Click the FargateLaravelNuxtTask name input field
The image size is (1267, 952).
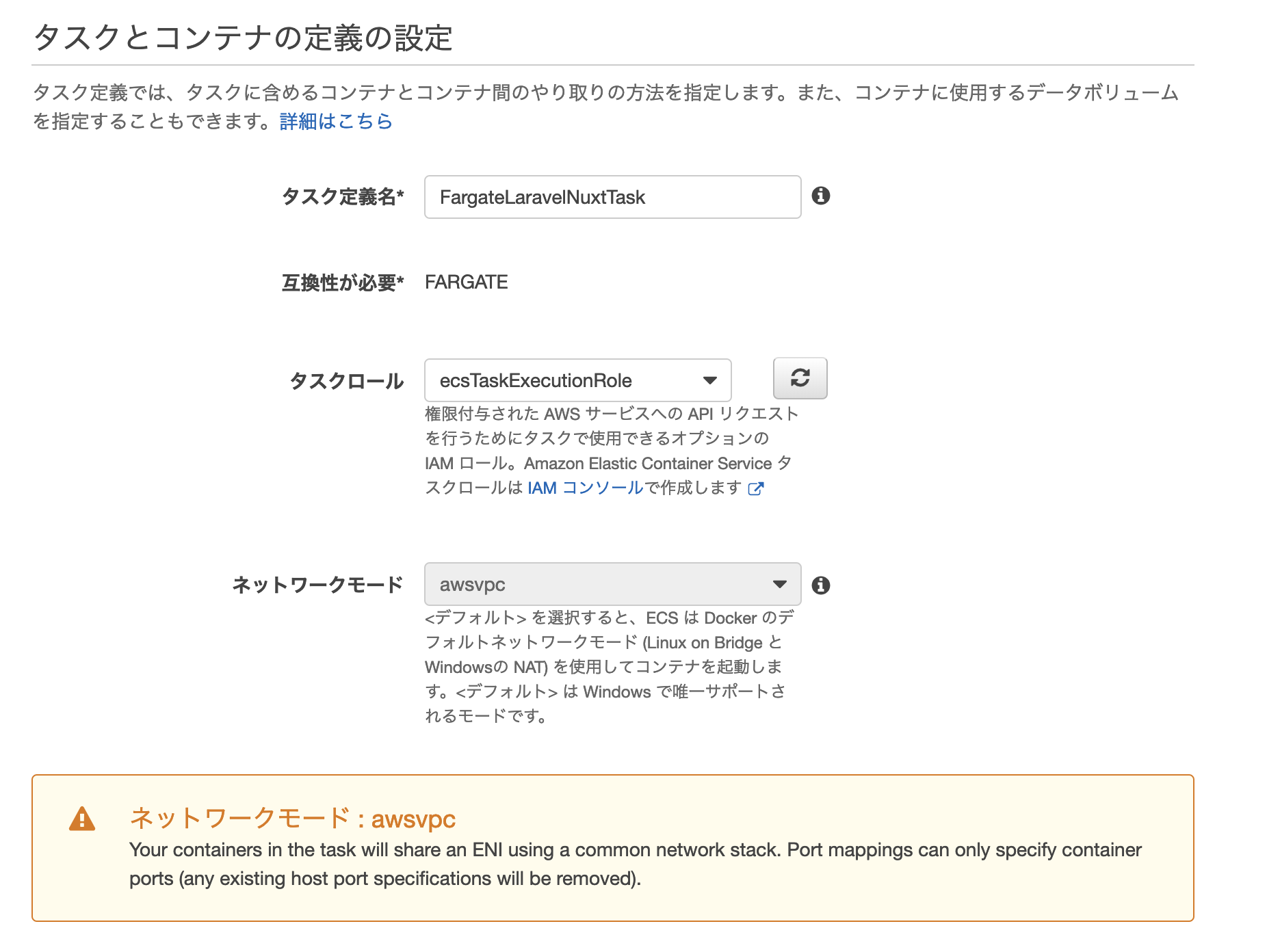(x=613, y=197)
